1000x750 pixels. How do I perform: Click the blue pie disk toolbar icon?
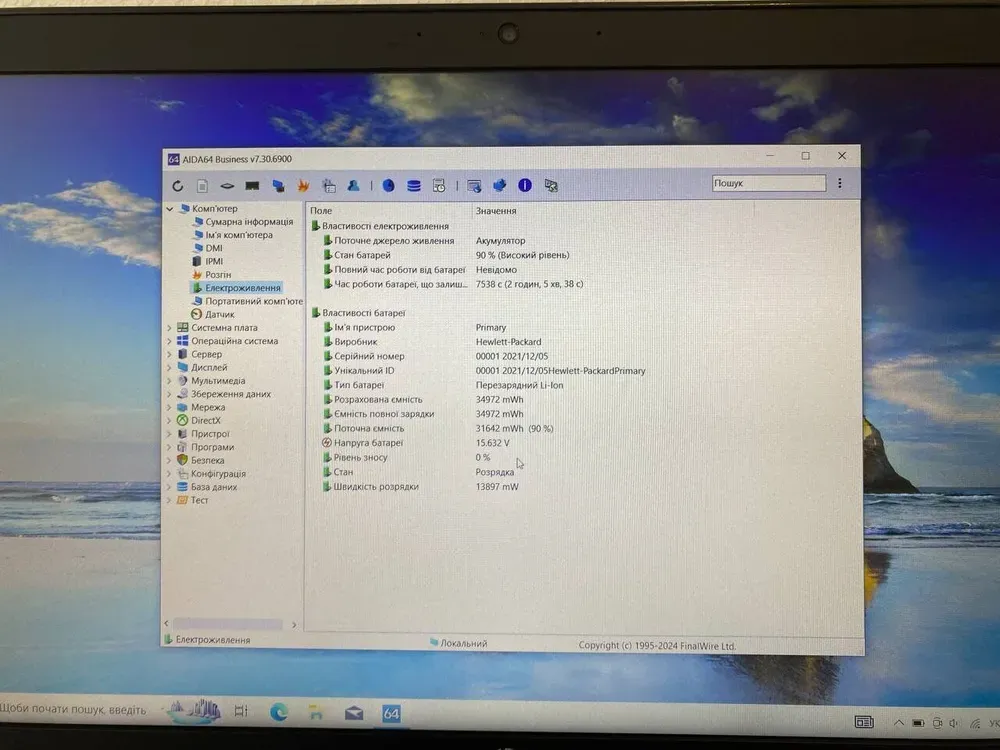click(x=388, y=186)
